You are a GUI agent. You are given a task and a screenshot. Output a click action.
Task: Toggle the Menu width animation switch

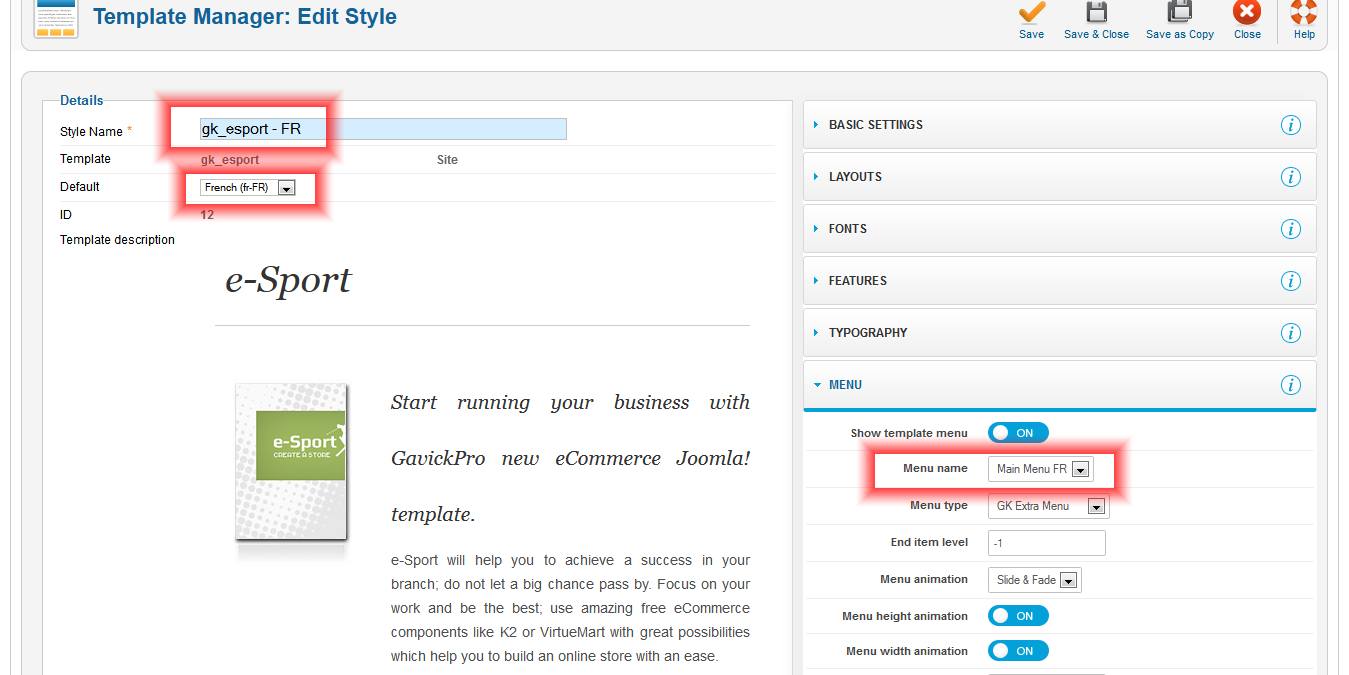coord(1018,651)
